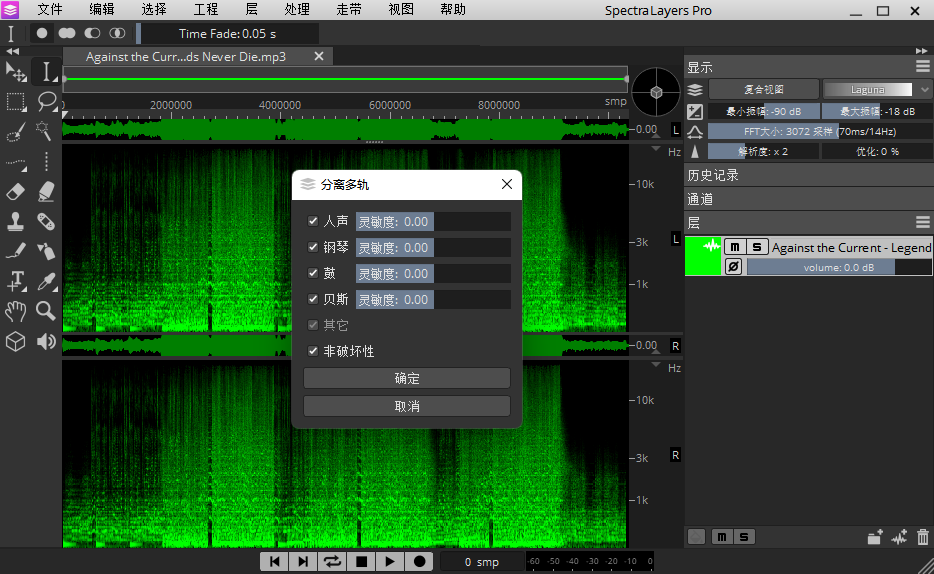Open the 工程 menu
The height and width of the screenshot is (574, 934).
click(206, 10)
